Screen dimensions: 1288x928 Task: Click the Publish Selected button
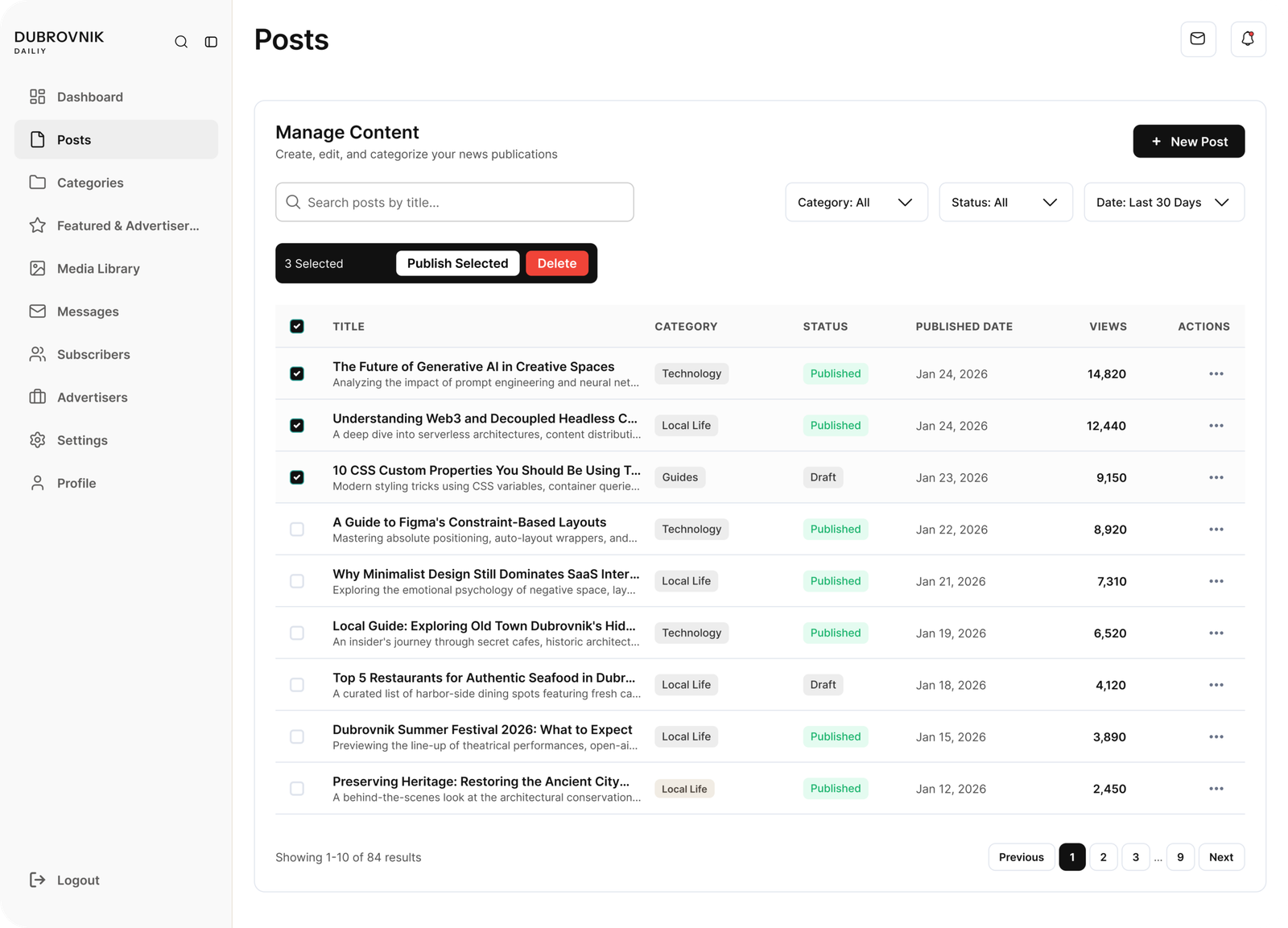pos(457,263)
